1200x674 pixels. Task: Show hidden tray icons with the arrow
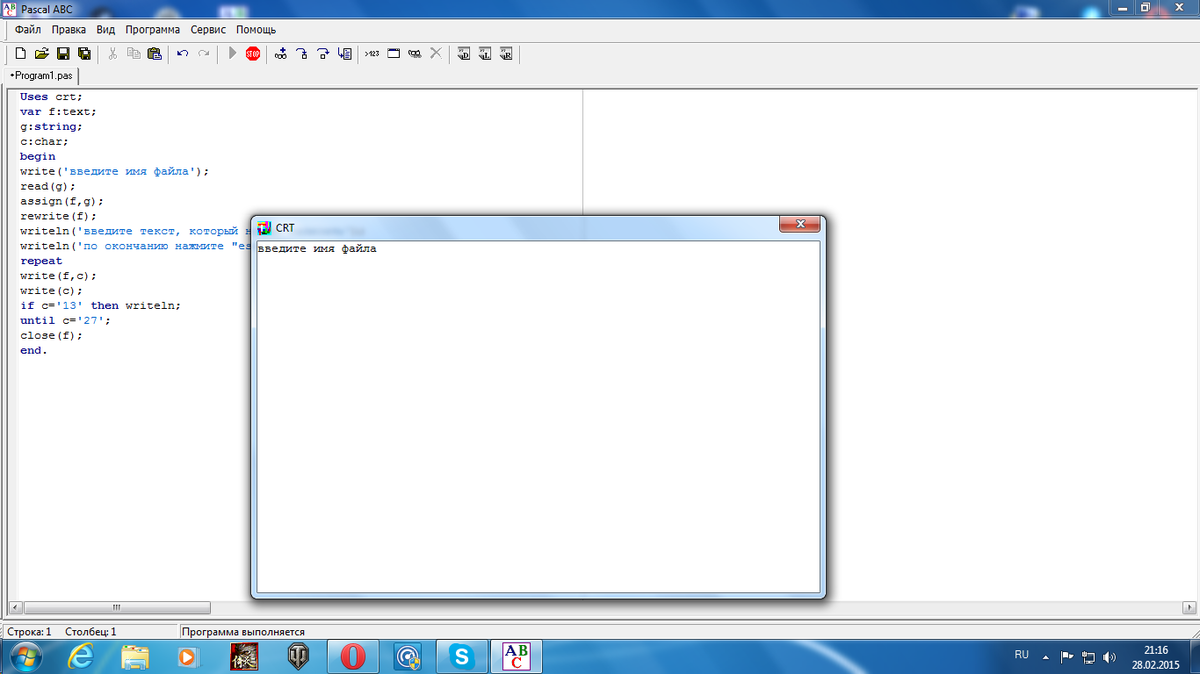[x=1046, y=657]
